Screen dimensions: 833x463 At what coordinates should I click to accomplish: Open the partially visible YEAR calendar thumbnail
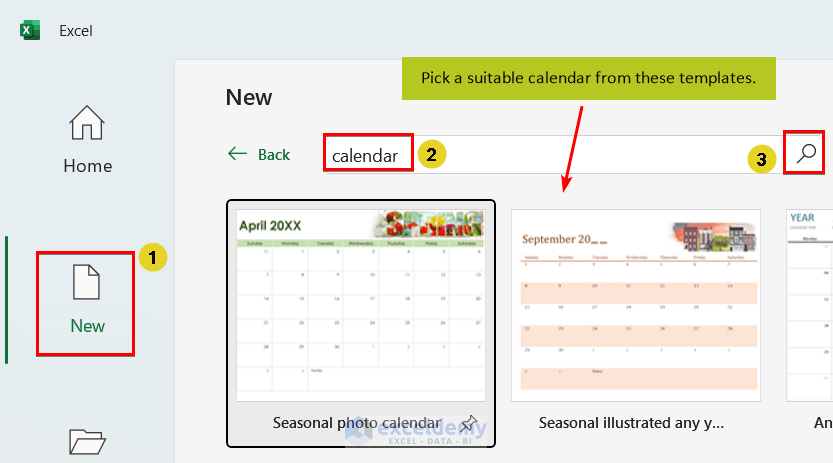coord(810,304)
